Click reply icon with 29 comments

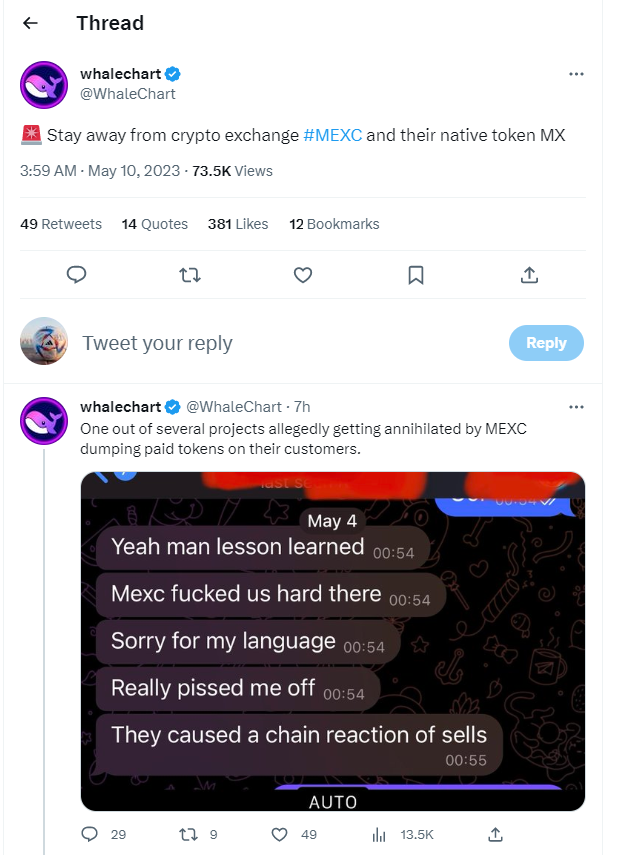[x=90, y=834]
